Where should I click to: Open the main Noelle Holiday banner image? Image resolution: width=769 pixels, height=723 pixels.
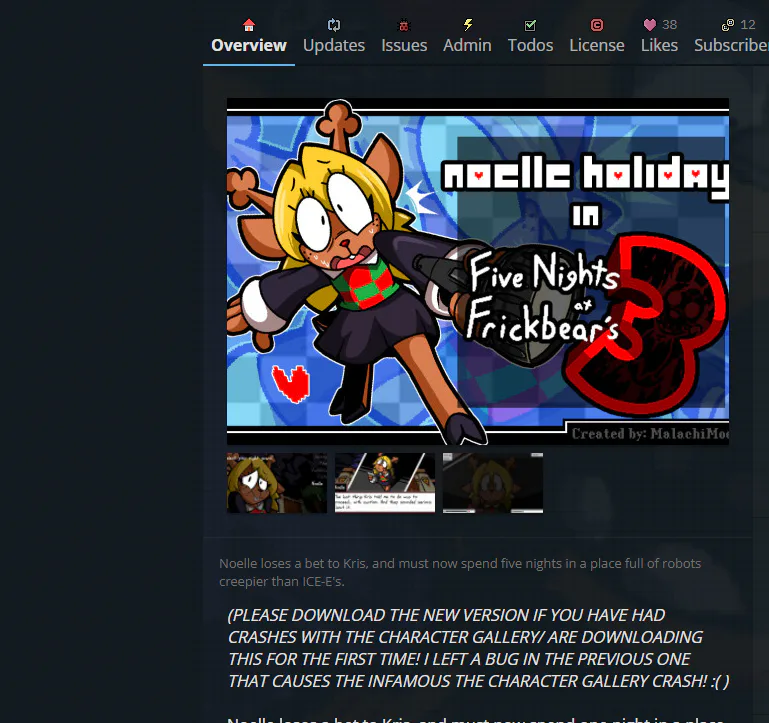tap(478, 271)
